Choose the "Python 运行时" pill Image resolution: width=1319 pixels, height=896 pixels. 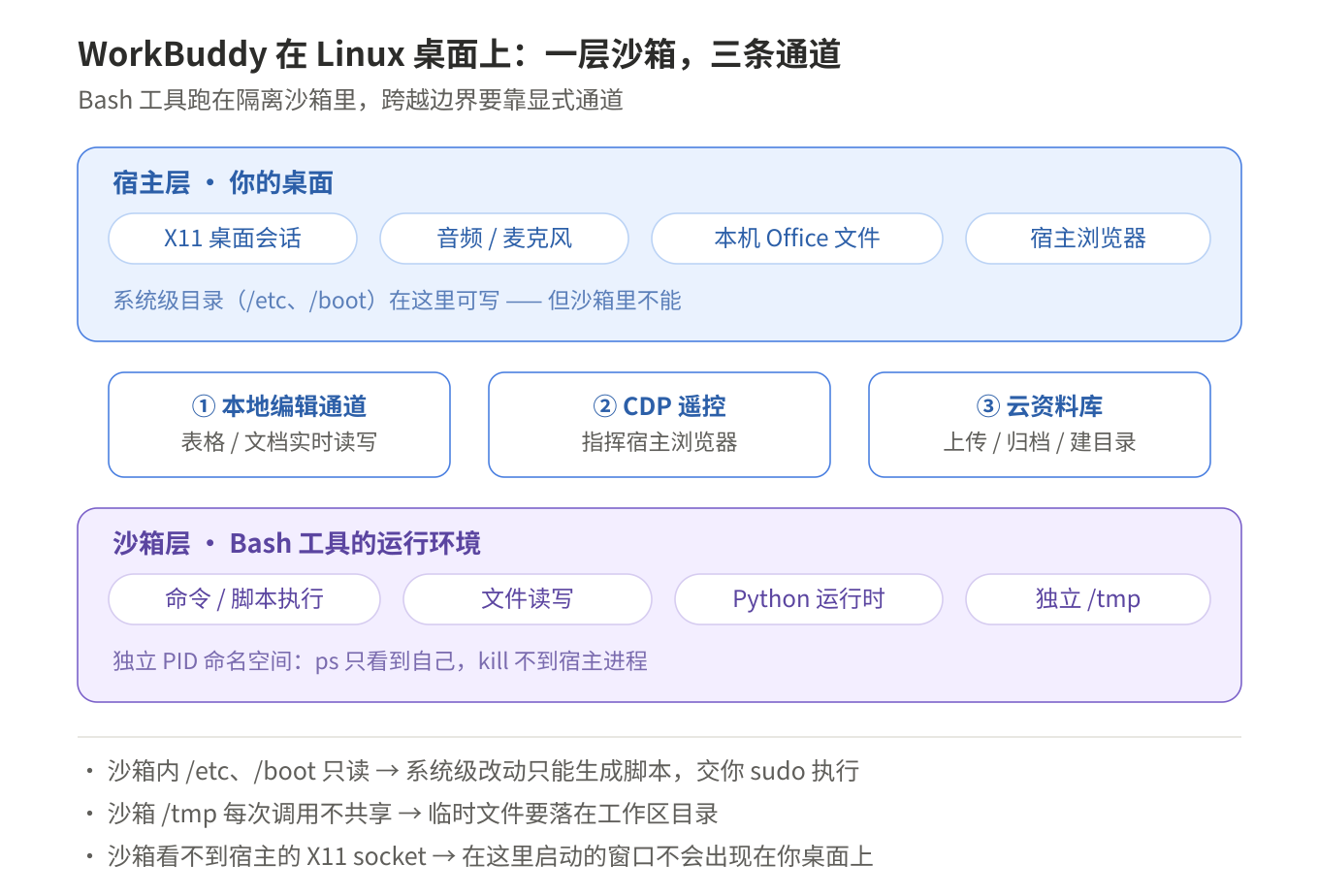tap(809, 599)
